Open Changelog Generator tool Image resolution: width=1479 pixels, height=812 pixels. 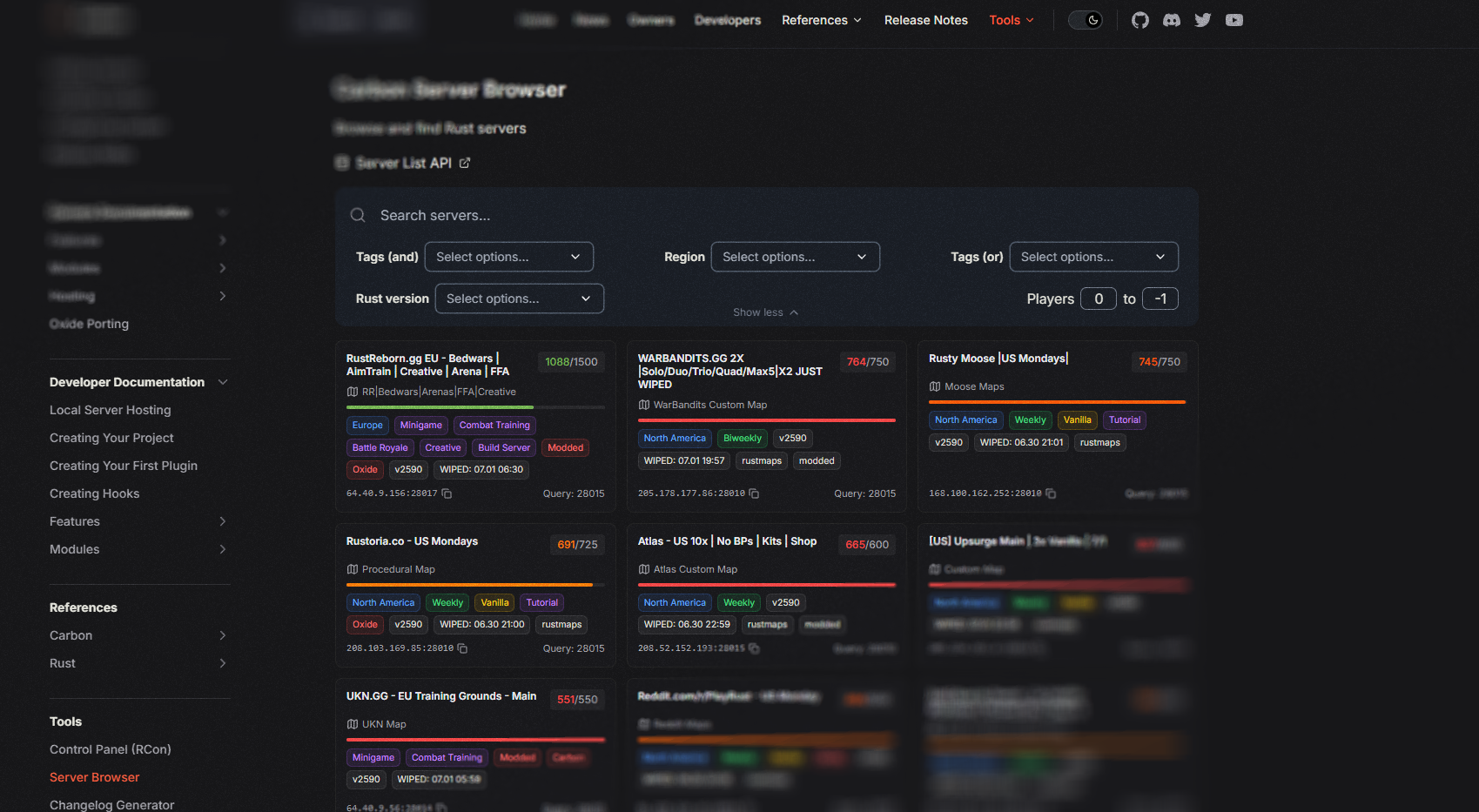click(111, 805)
